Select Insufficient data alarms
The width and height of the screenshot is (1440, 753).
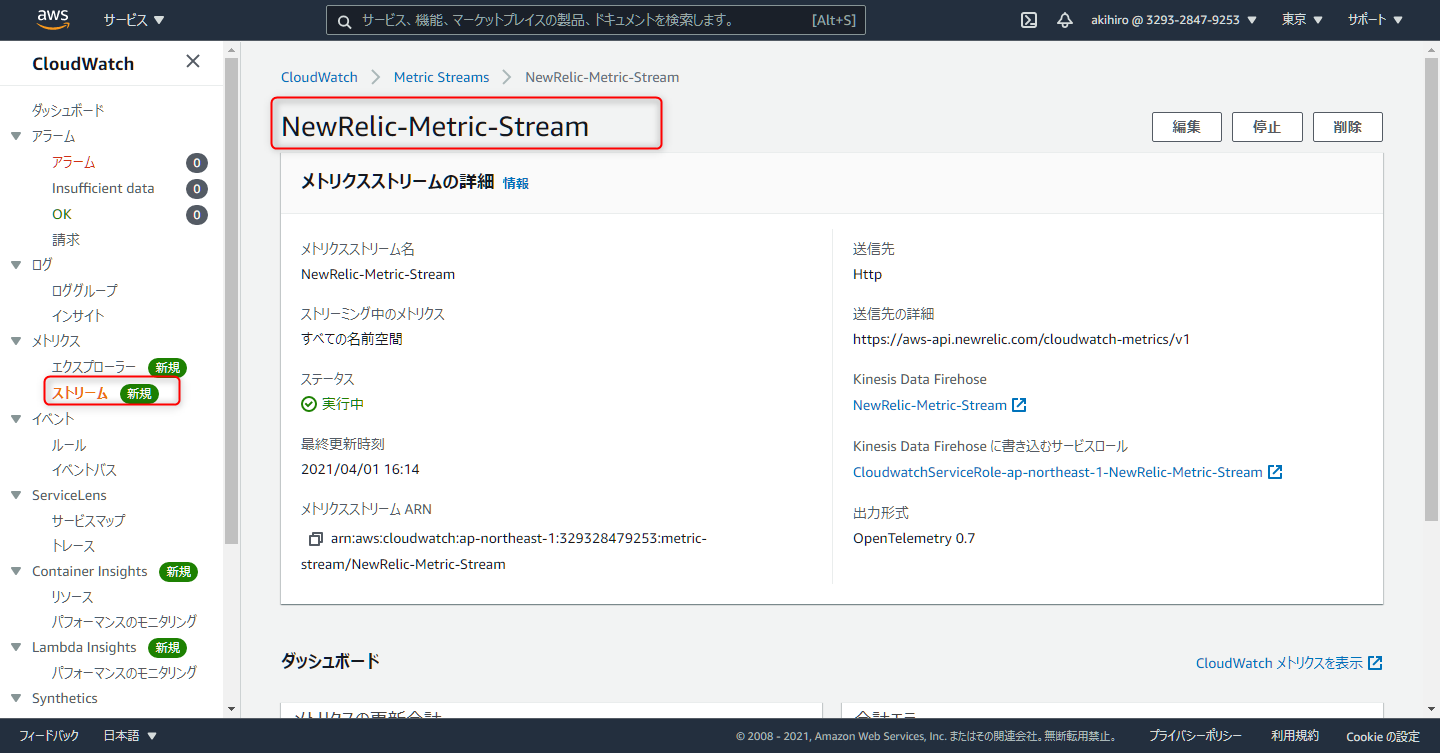(x=103, y=188)
